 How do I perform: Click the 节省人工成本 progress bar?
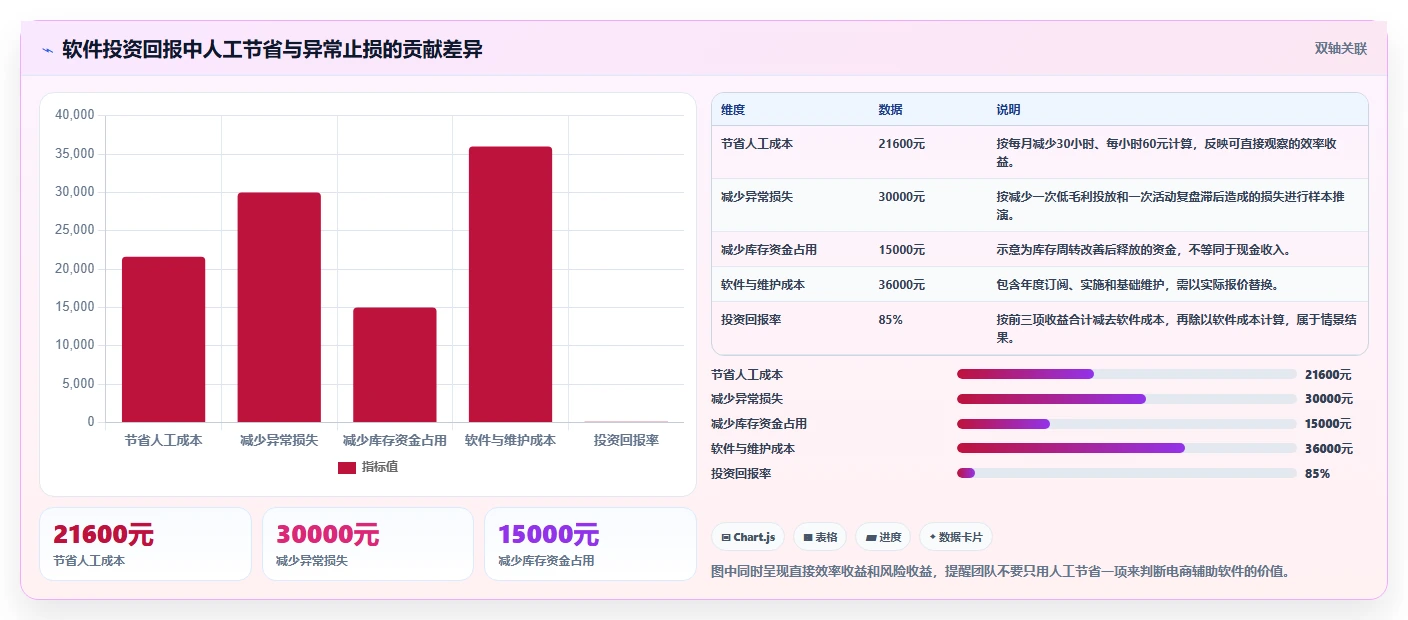(x=1126, y=374)
